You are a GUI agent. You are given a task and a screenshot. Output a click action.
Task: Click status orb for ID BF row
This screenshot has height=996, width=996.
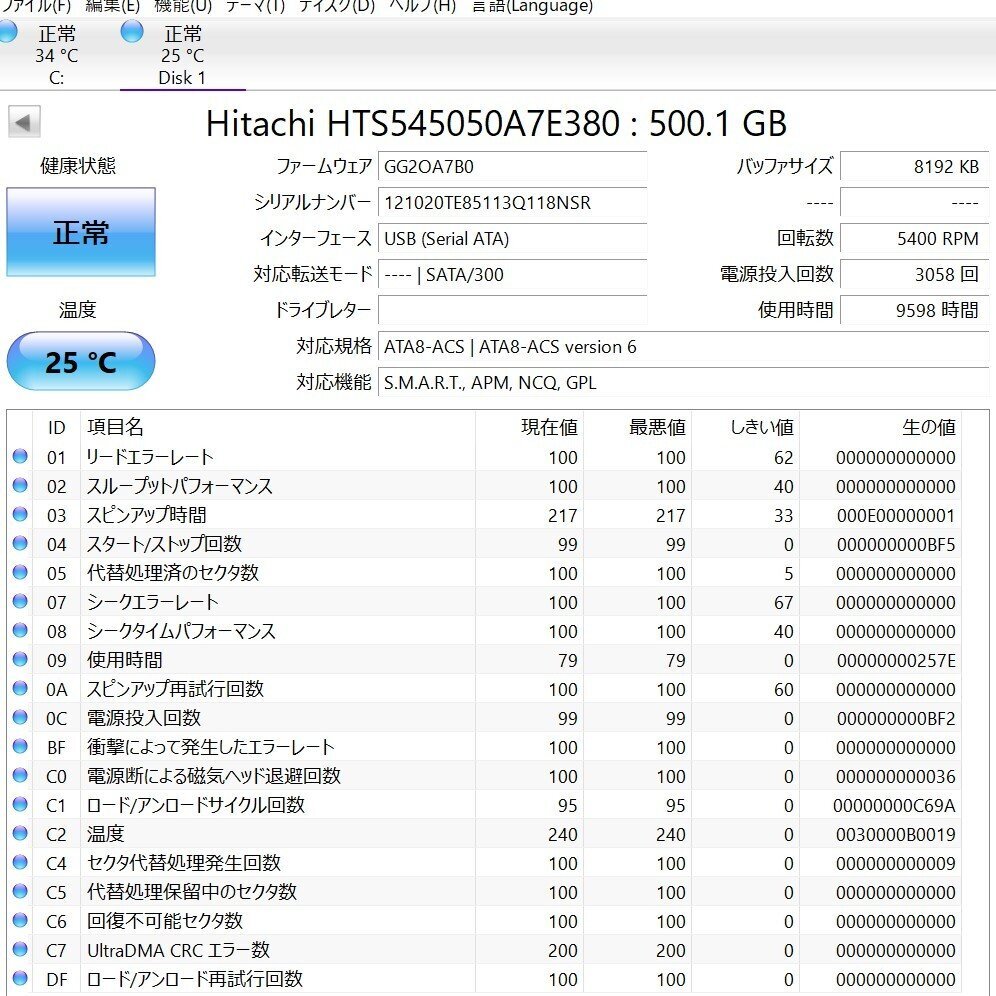(20, 746)
